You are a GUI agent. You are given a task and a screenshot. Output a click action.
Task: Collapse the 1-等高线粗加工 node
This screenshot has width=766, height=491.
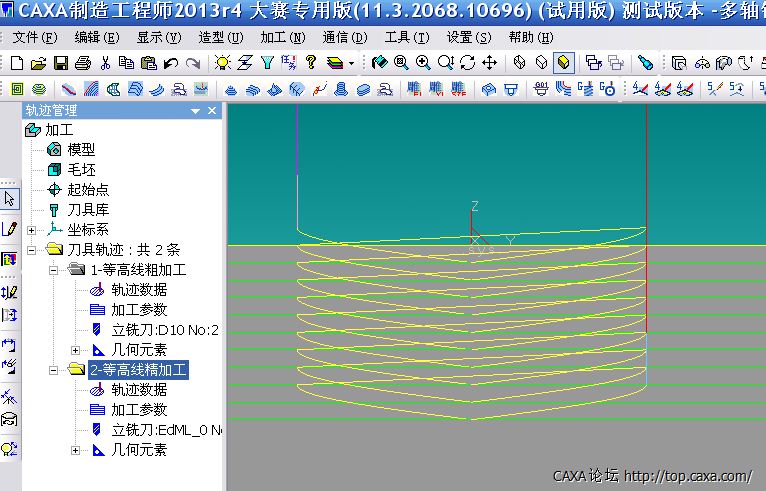coord(54,270)
